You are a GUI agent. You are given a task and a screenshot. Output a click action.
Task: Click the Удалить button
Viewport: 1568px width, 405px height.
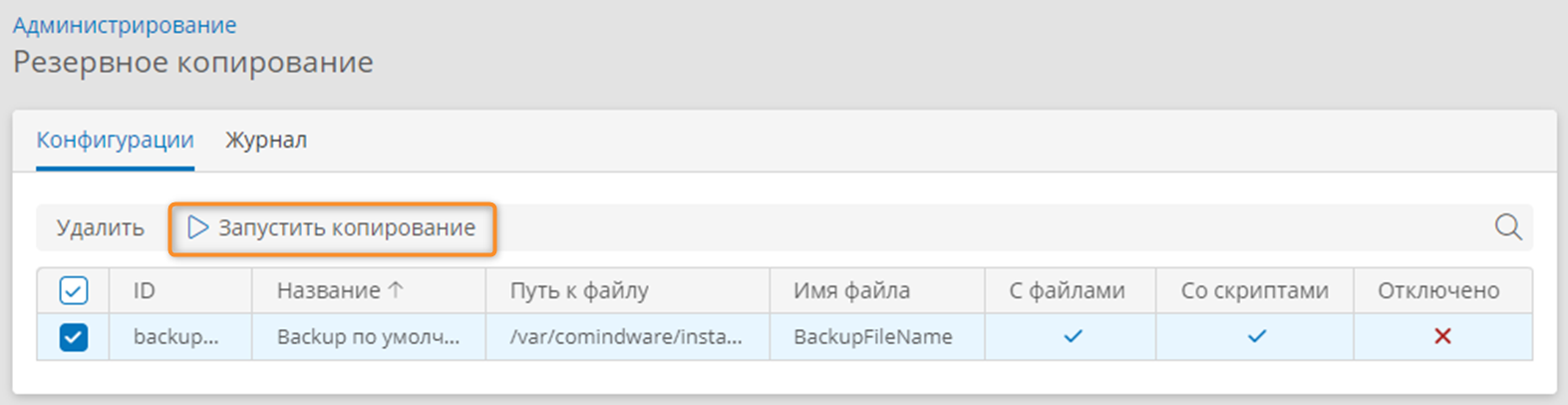tap(101, 227)
